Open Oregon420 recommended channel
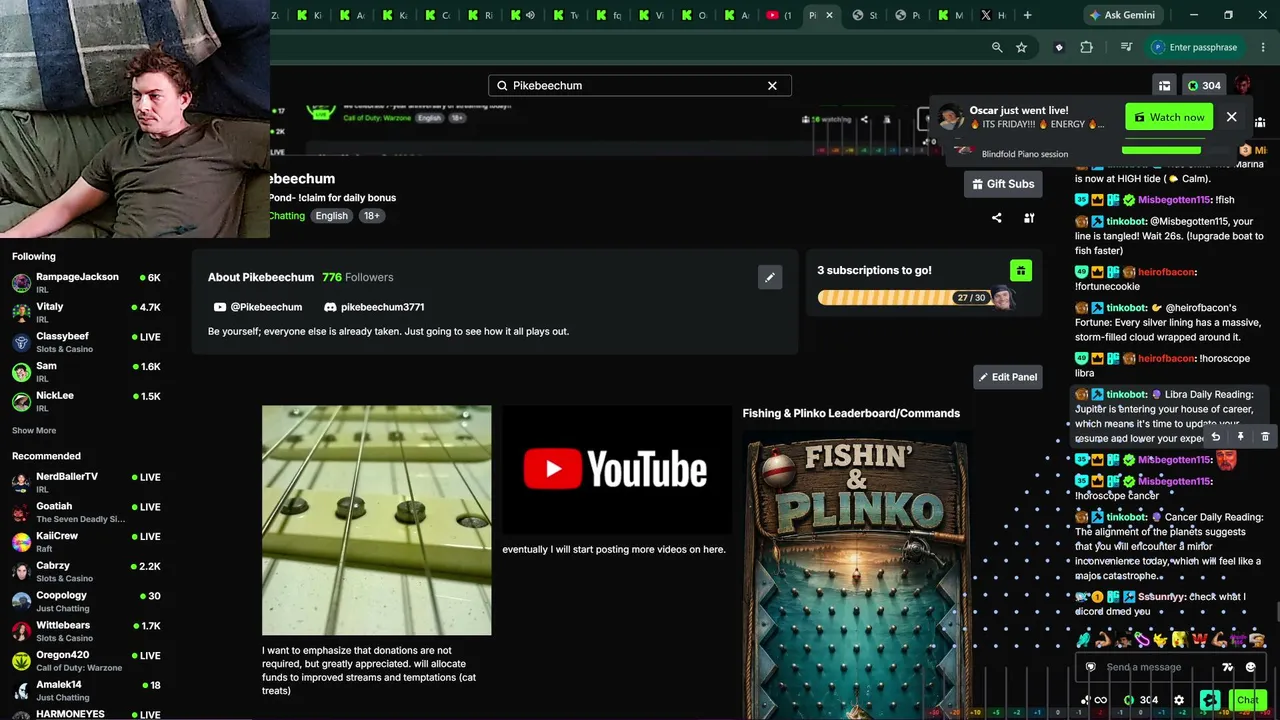This screenshot has height=720, width=1280. pos(86,661)
